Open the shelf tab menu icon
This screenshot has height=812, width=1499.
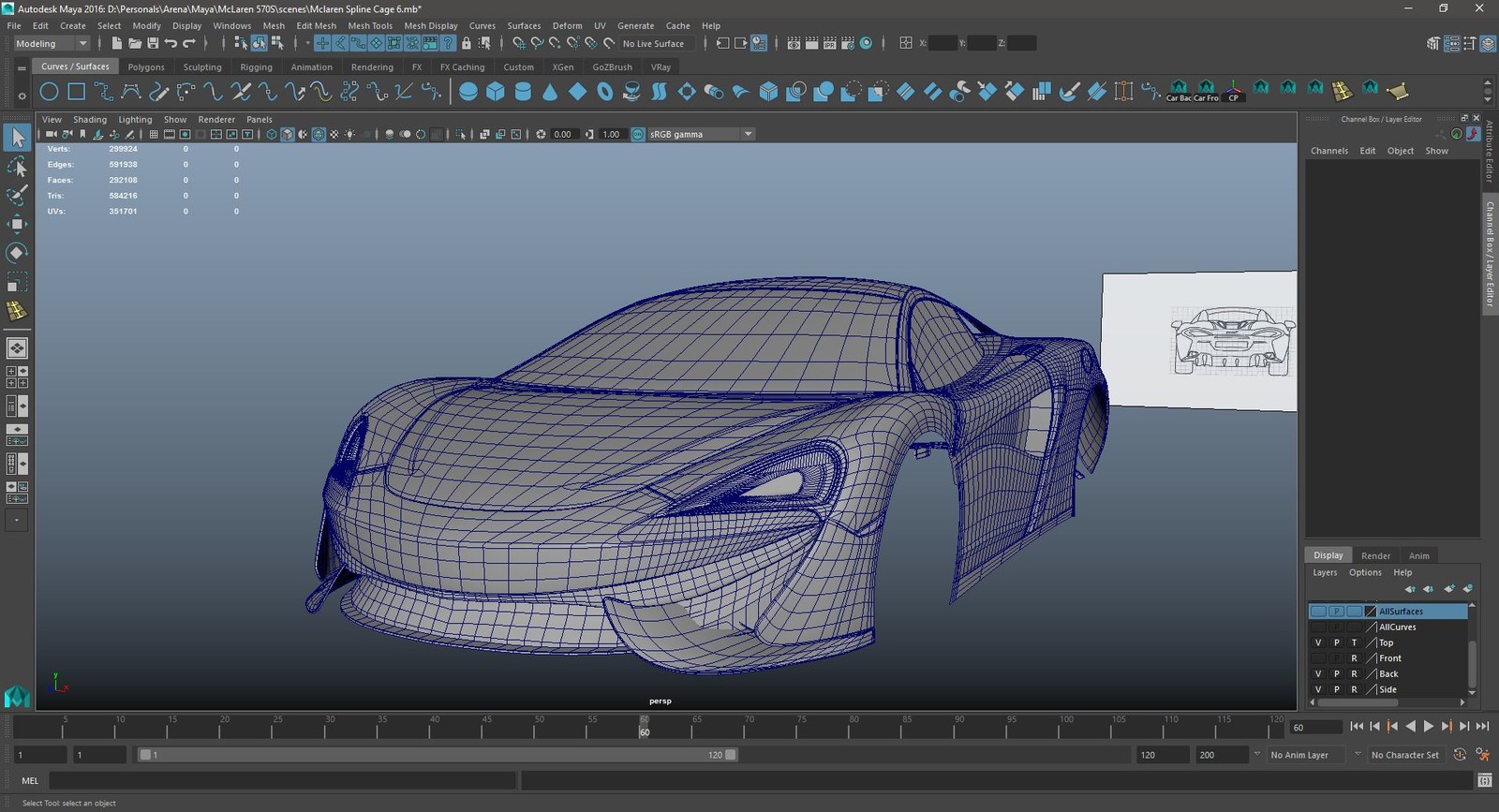(22, 67)
